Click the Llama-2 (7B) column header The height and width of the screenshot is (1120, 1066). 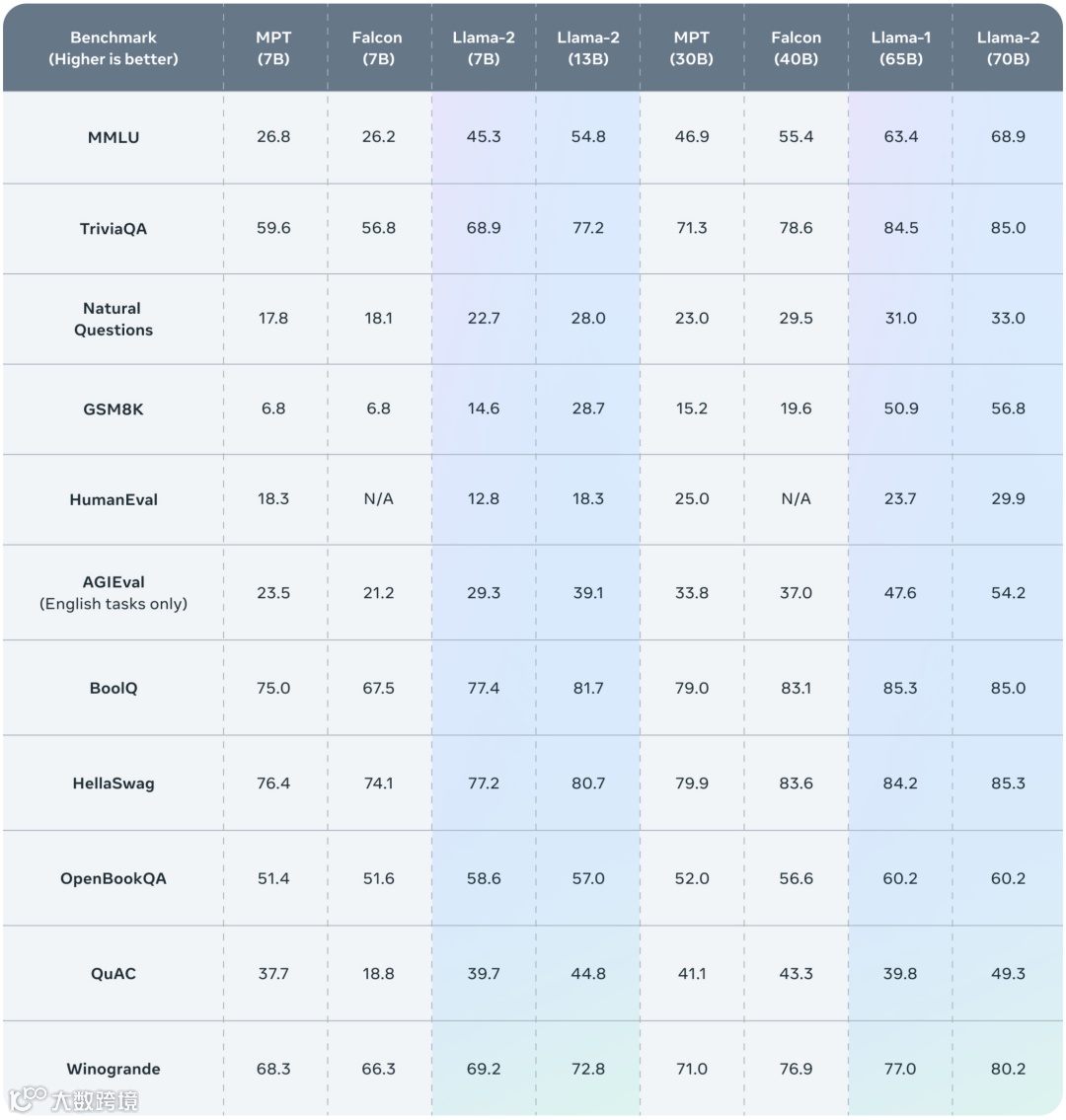(484, 48)
